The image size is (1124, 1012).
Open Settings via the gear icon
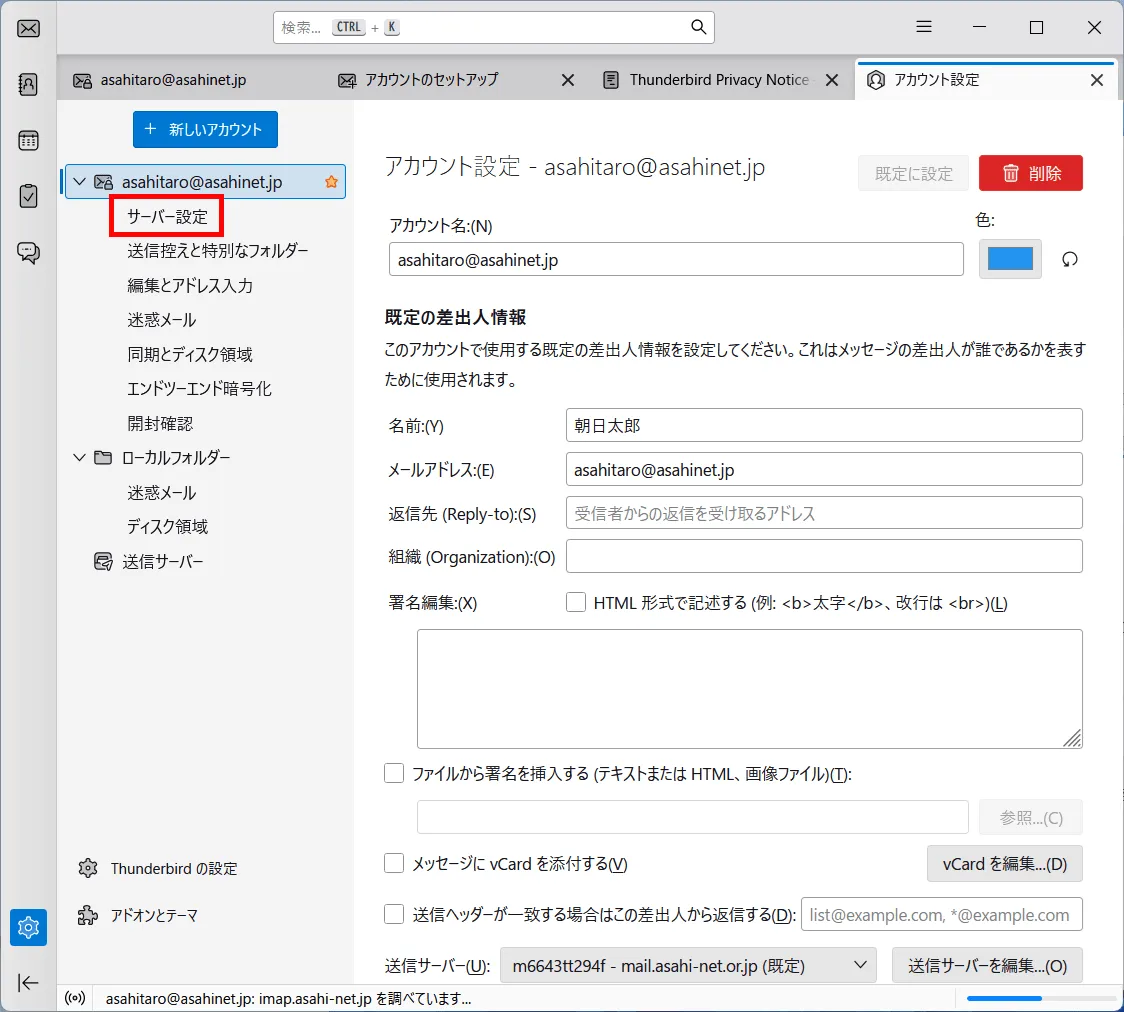(28, 927)
